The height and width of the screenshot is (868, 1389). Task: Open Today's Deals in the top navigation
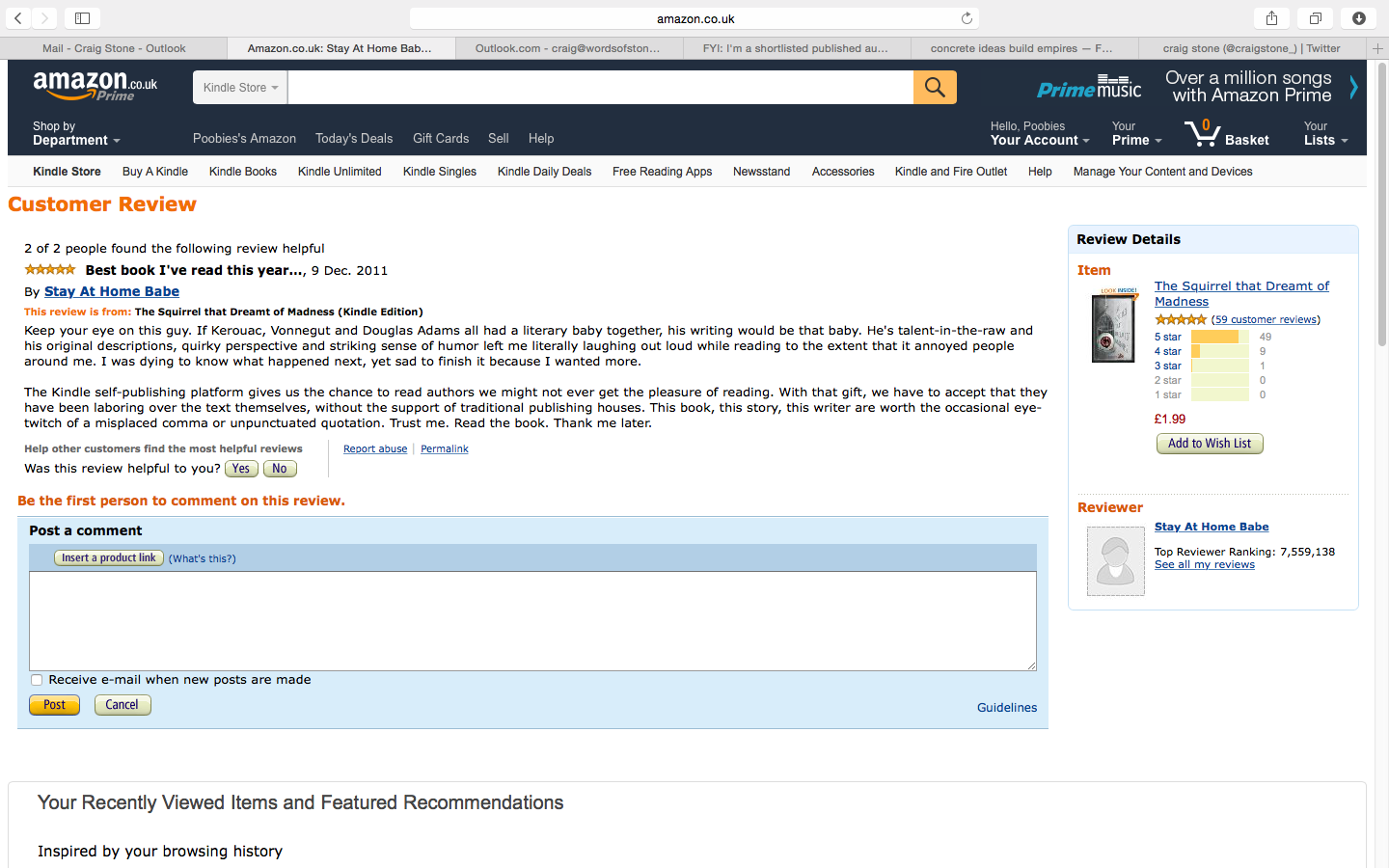(354, 138)
